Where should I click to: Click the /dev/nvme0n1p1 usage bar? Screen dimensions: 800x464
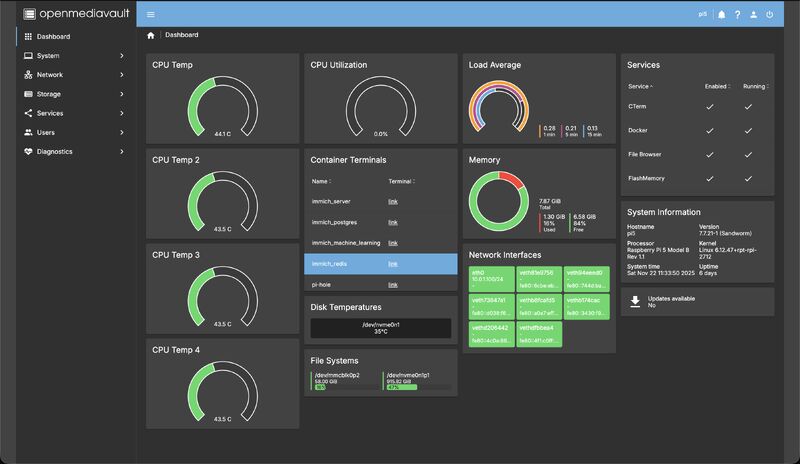(x=418, y=387)
